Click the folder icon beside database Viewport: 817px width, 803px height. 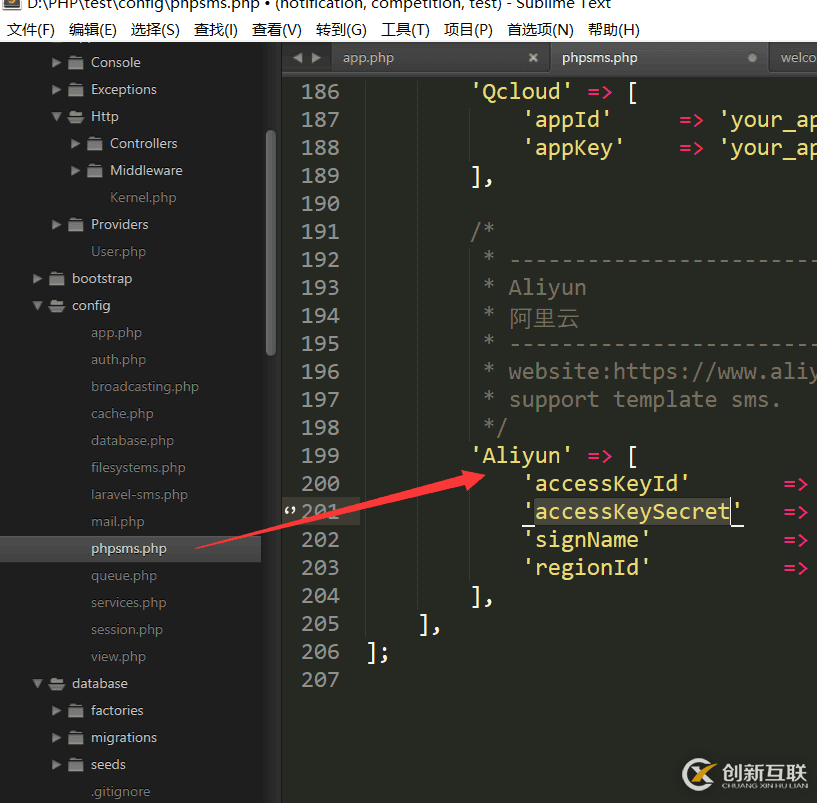55,683
